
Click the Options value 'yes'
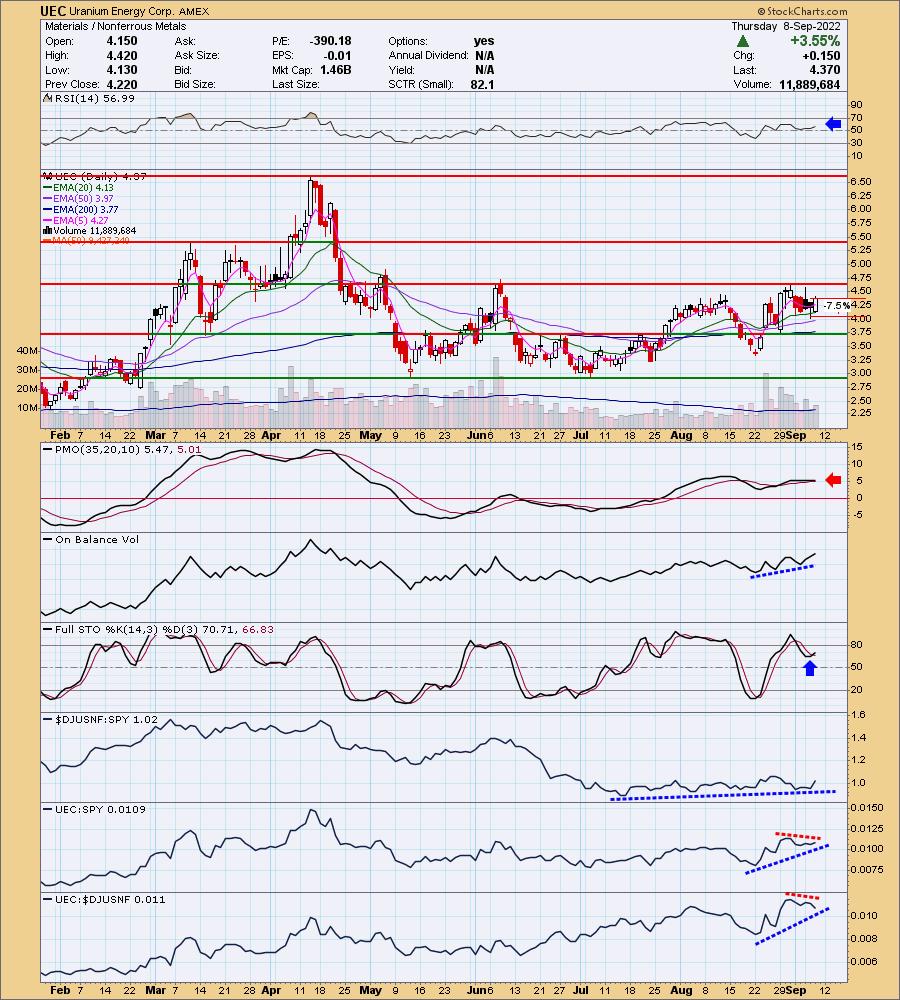coord(484,41)
